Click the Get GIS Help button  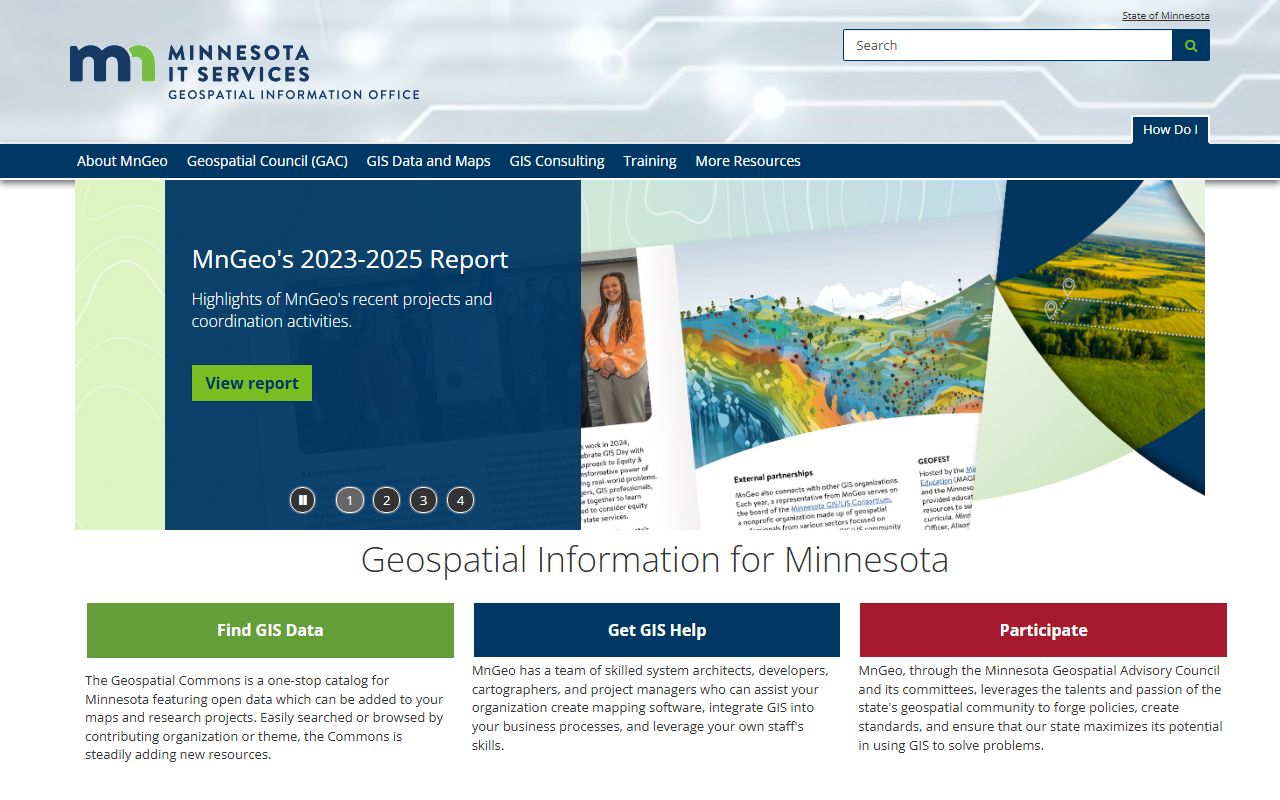pos(657,630)
